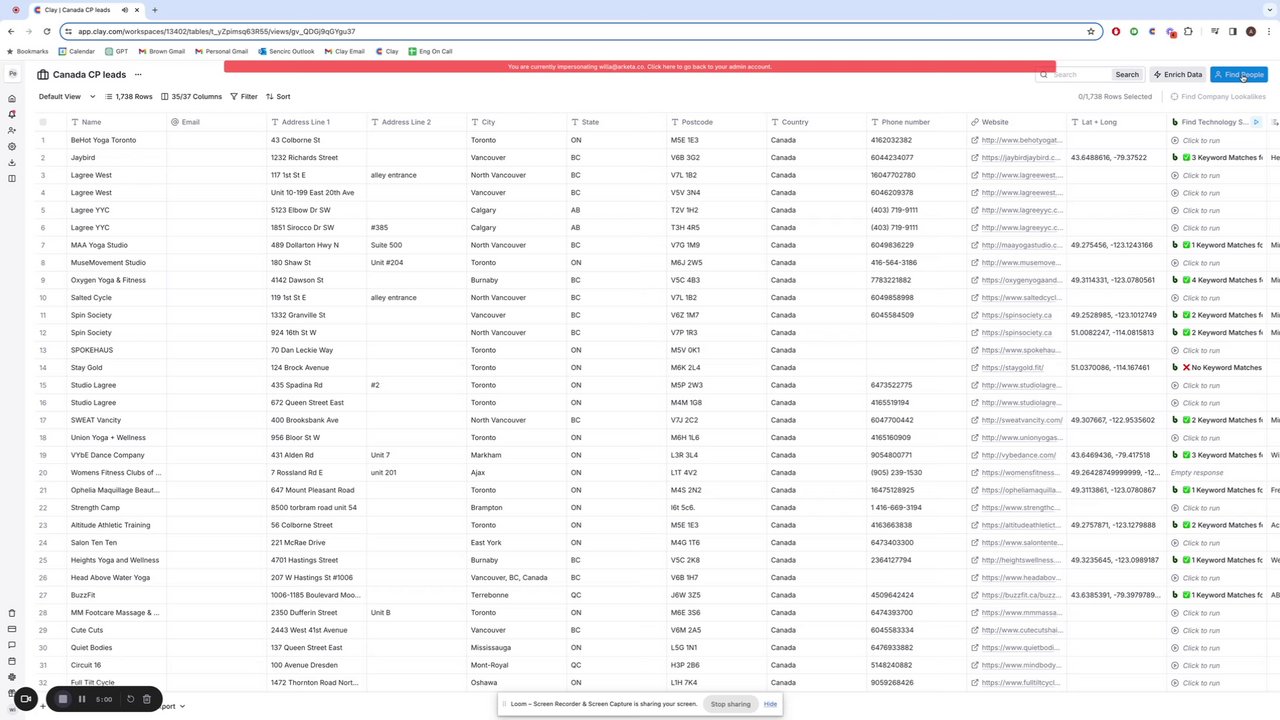
Task: Open the Brown Gmail bookmark
Action: (161, 51)
